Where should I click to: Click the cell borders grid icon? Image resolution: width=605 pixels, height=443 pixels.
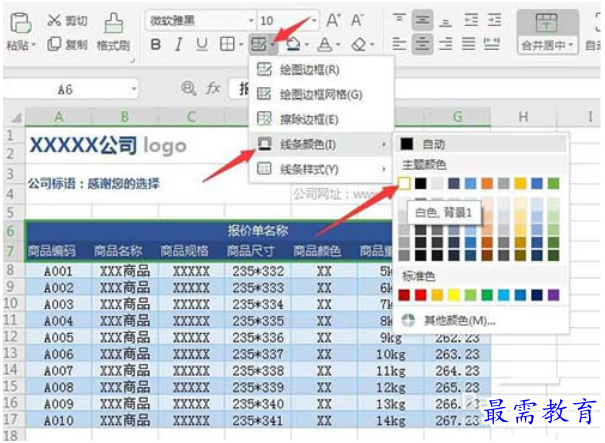click(x=227, y=44)
